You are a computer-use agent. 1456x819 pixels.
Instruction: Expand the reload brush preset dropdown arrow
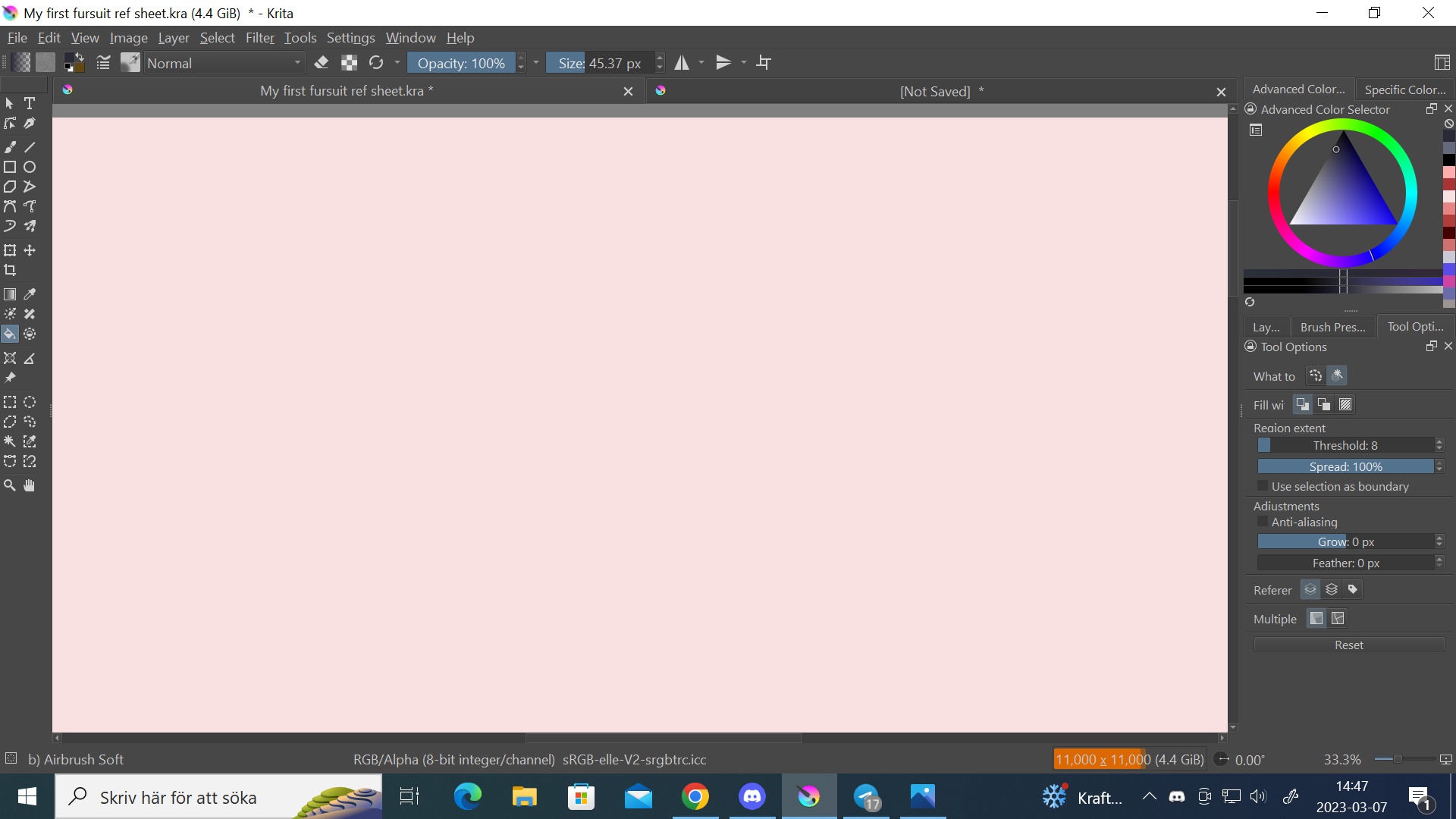[397, 63]
